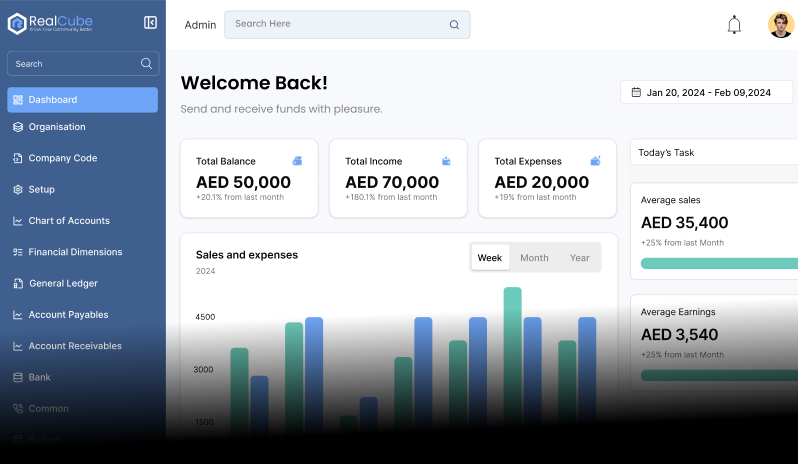Click the Company Code document icon
The height and width of the screenshot is (464, 798).
click(x=18, y=158)
